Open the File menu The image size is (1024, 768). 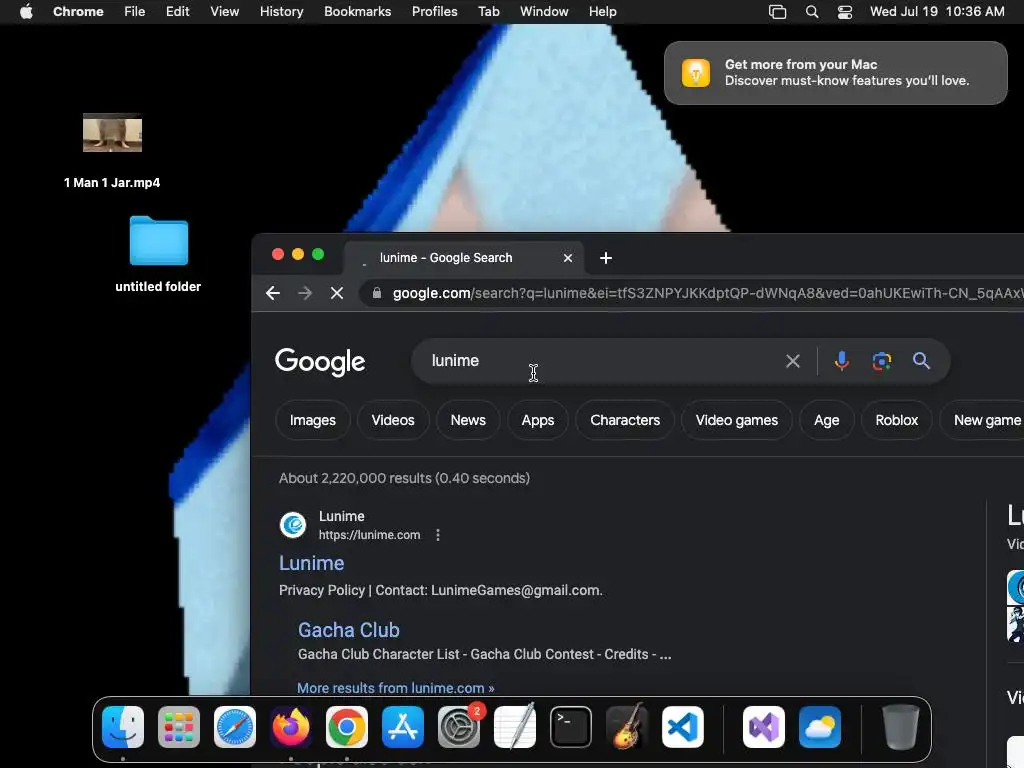pyautogui.click(x=135, y=12)
